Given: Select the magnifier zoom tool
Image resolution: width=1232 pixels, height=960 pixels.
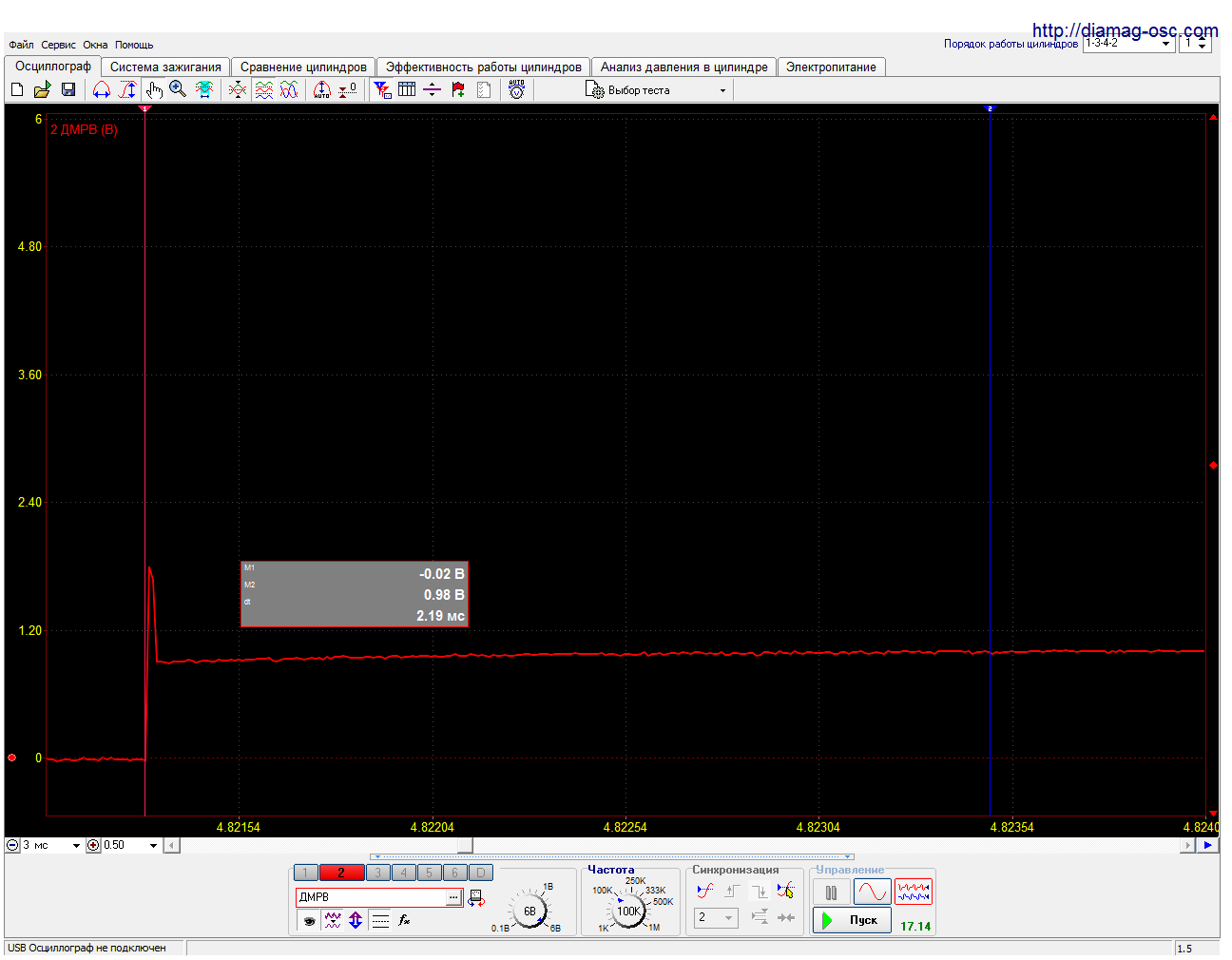Looking at the screenshot, I should (x=178, y=89).
